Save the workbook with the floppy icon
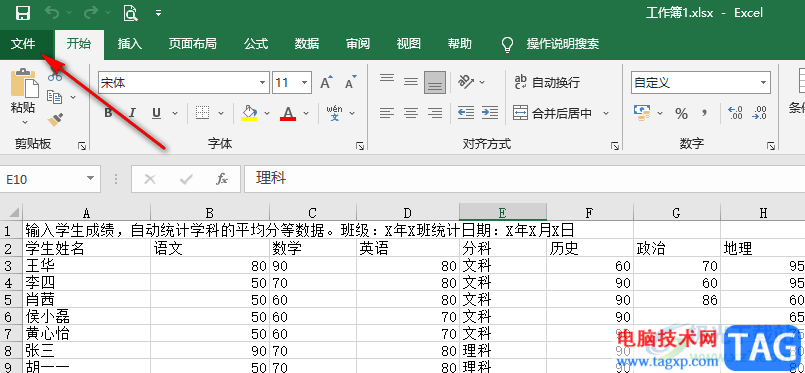Image resolution: width=805 pixels, height=373 pixels. pos(23,13)
